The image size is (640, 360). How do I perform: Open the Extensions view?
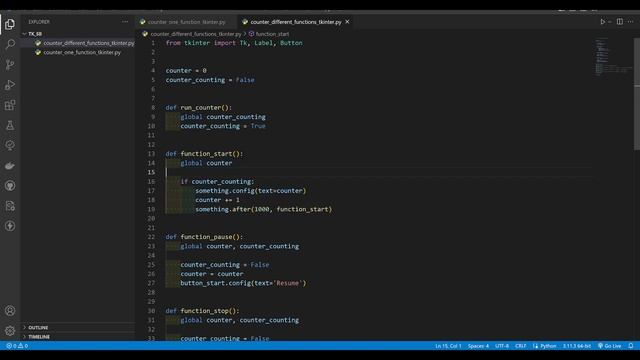[x=10, y=105]
